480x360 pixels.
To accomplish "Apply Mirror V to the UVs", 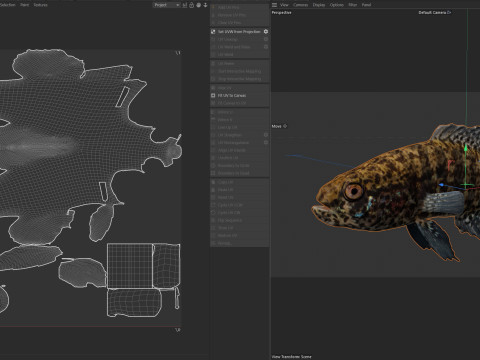I will click(x=239, y=120).
